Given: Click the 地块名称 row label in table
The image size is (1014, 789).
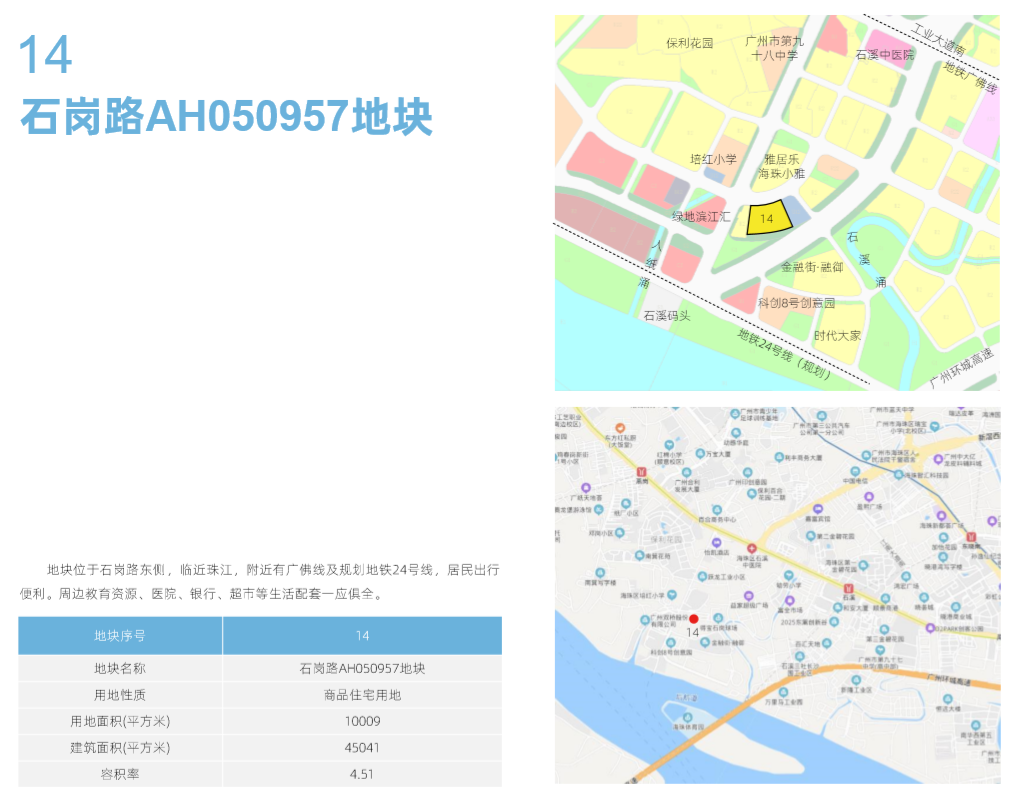Looking at the screenshot, I should tap(120, 668).
